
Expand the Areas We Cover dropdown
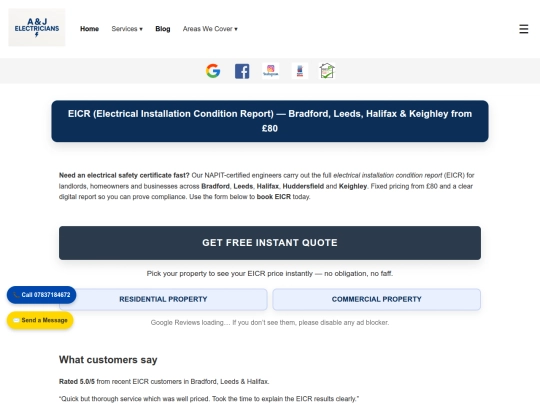[210, 29]
